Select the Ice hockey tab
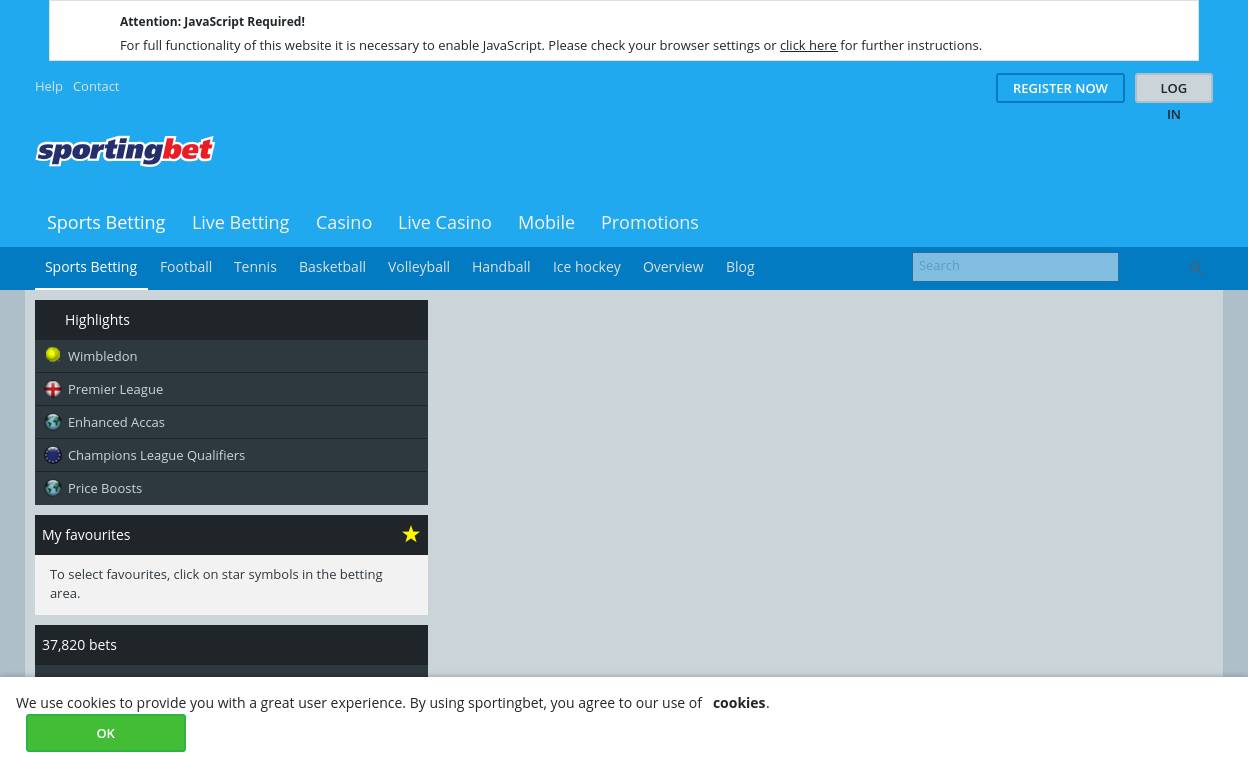Image resolution: width=1248 pixels, height=768 pixels. [x=586, y=267]
